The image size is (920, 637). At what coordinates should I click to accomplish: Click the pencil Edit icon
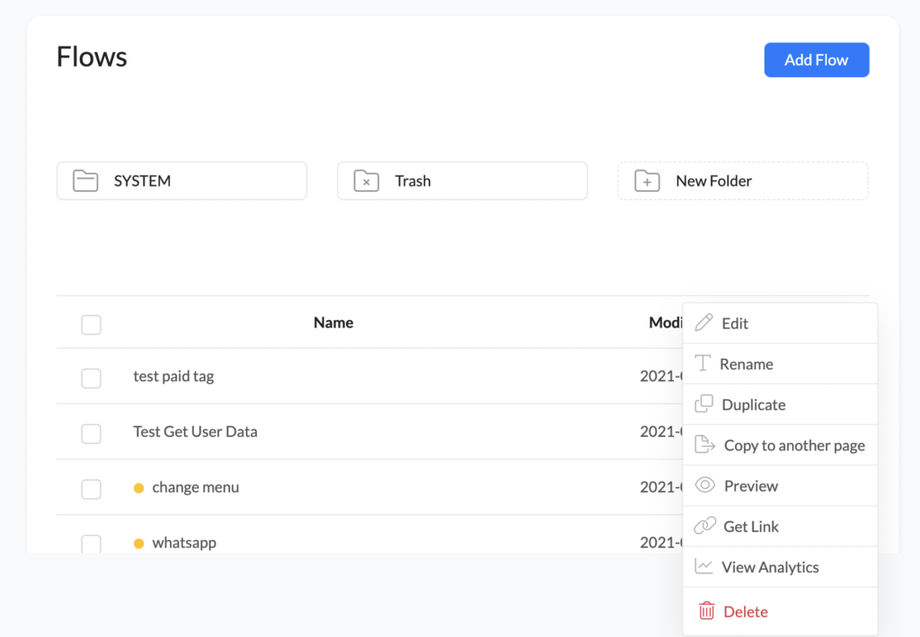[704, 323]
